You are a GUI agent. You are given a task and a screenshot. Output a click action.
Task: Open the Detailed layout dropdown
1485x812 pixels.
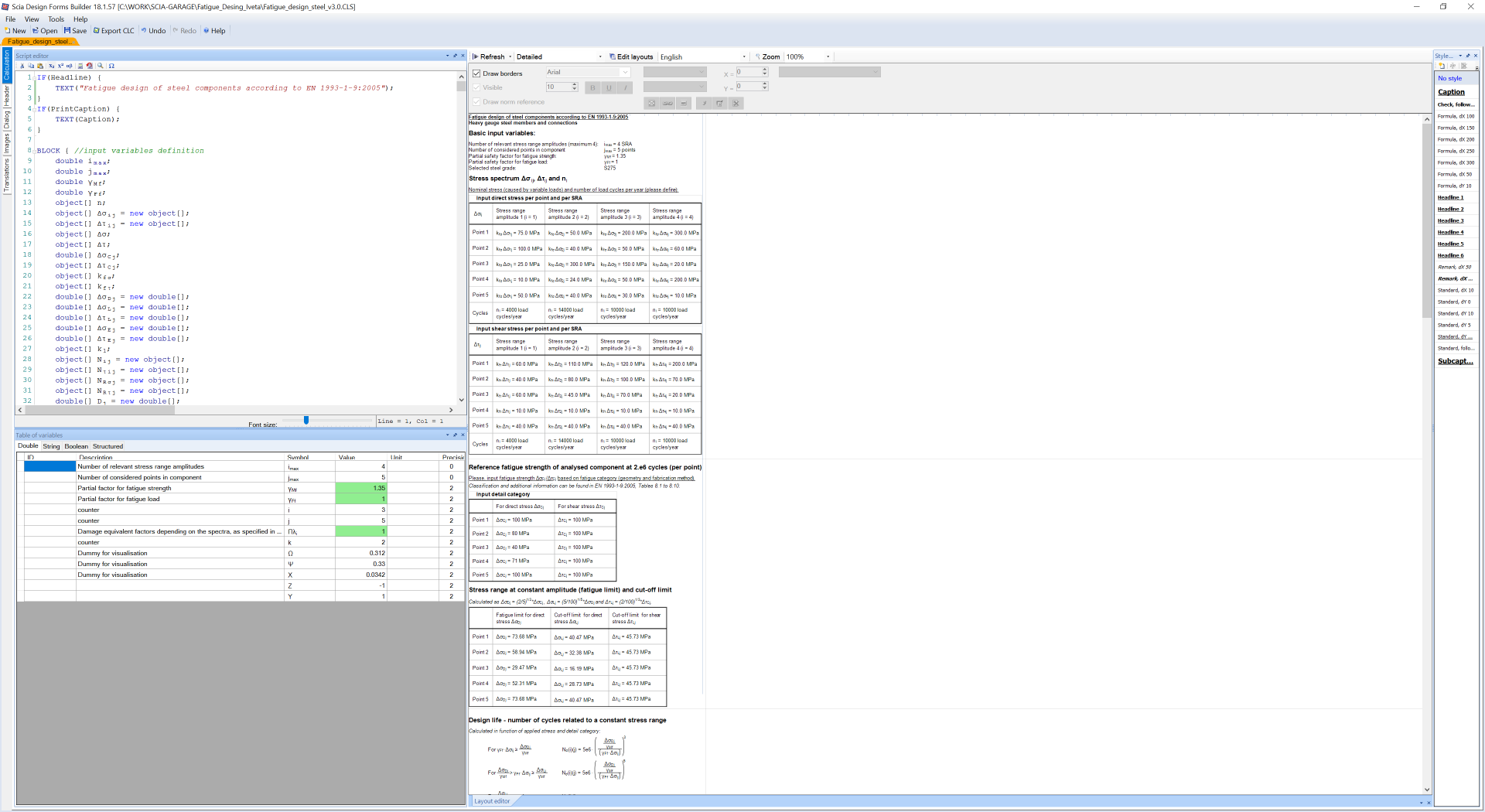[x=599, y=56]
